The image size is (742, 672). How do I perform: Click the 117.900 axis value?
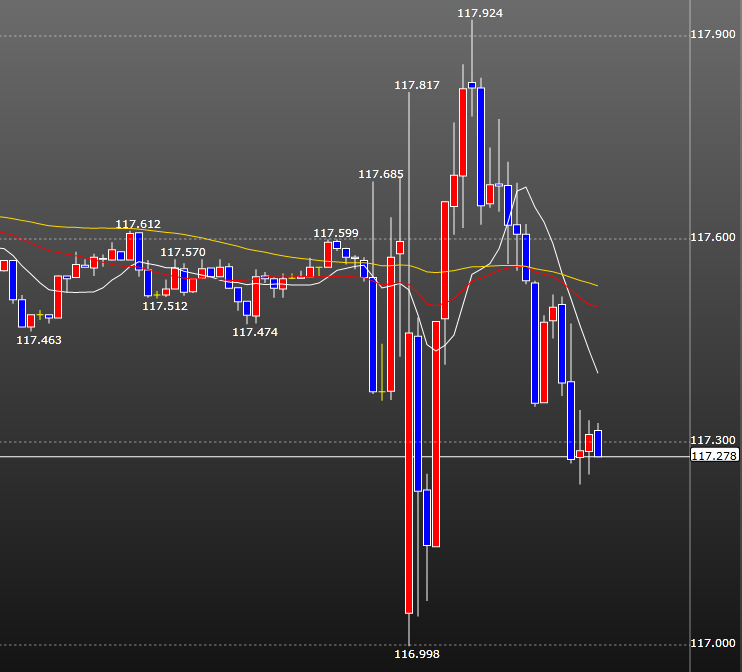[x=713, y=34]
